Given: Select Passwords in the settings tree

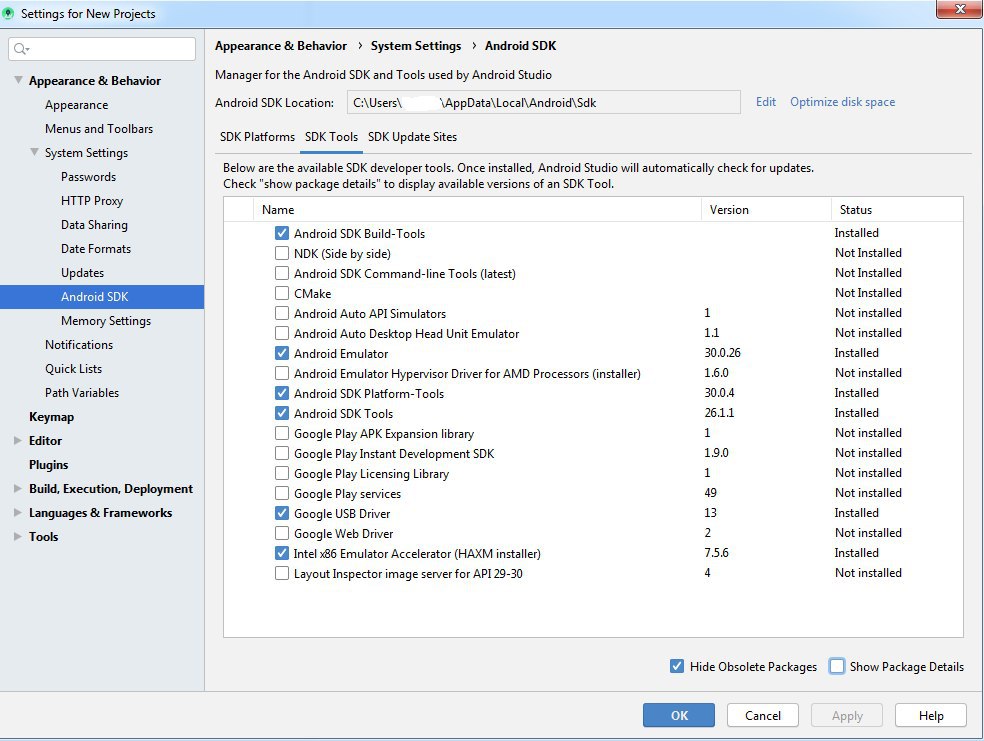Looking at the screenshot, I should pos(88,177).
